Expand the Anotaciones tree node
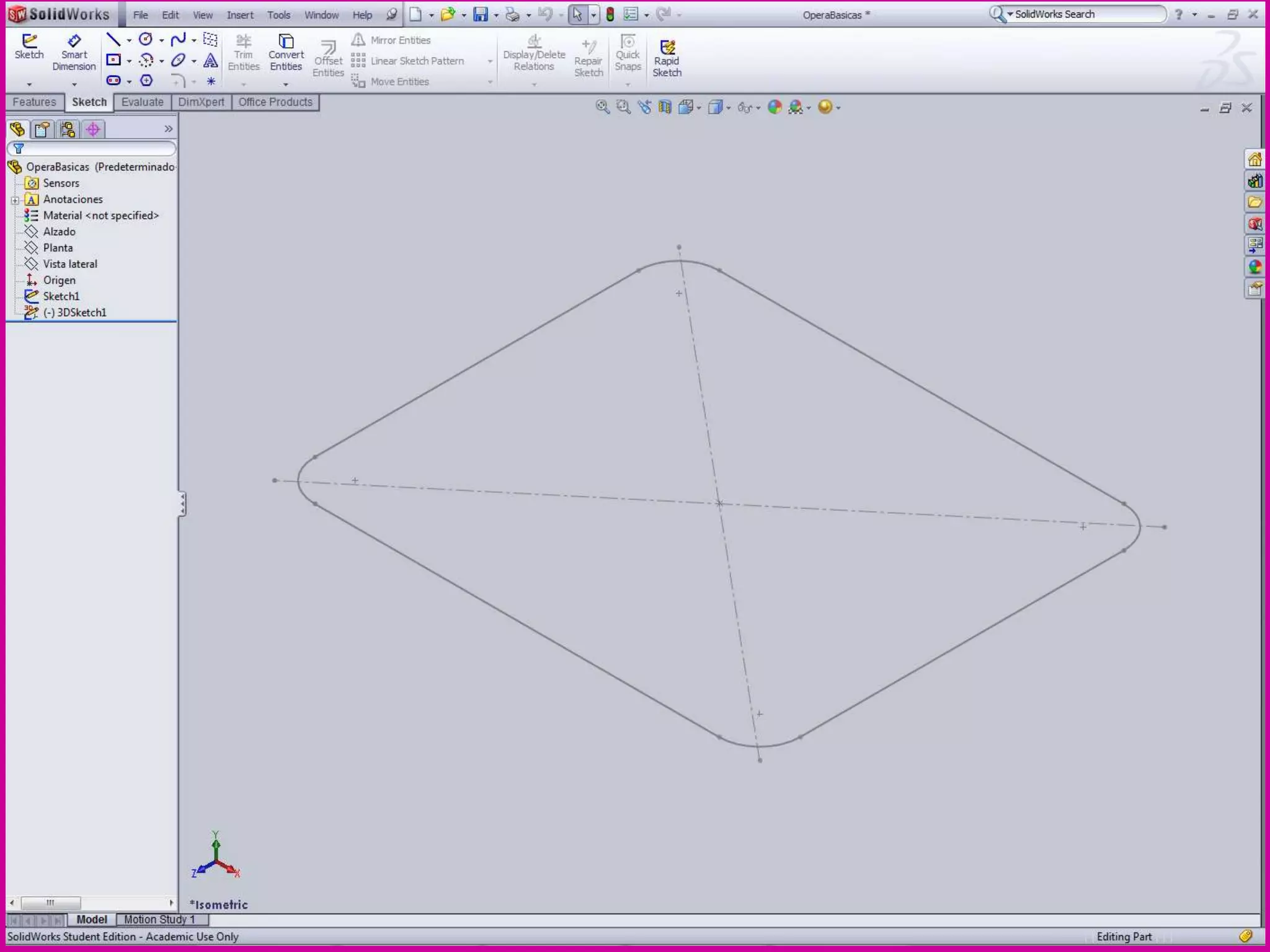The height and width of the screenshot is (952, 1270). coord(15,200)
